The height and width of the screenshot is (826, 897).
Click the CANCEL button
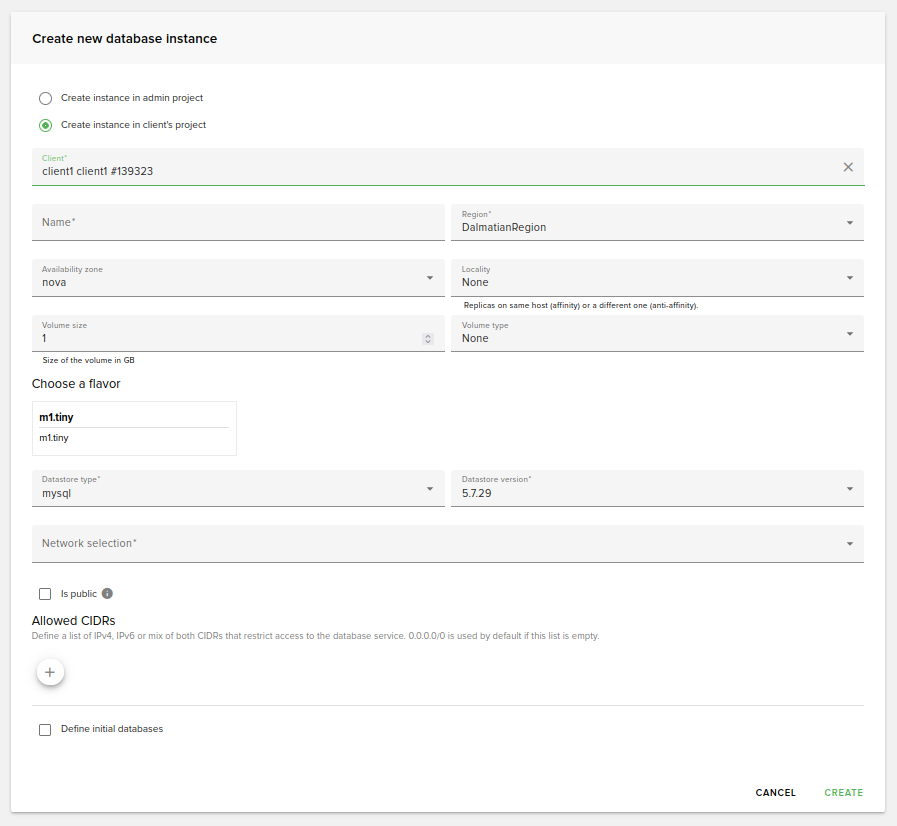tap(775, 792)
